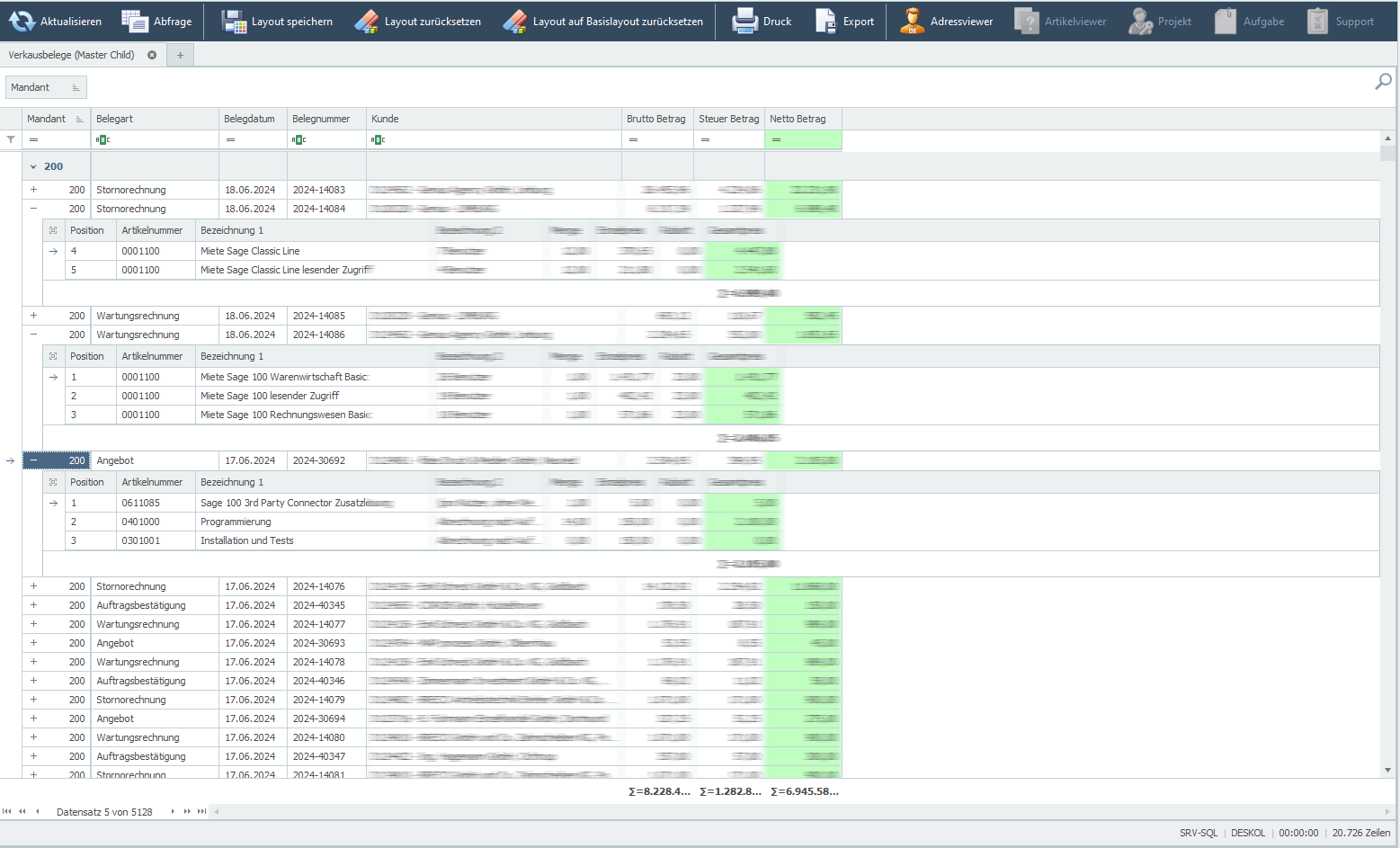Image resolution: width=1400 pixels, height=848 pixels.
Task: Collapse the detail of Belegnummer 2024-14084
Action: point(33,209)
